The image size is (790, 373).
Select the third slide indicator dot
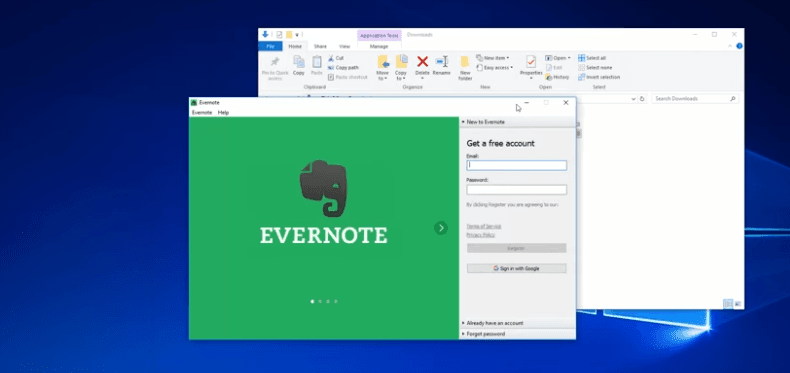(x=328, y=301)
